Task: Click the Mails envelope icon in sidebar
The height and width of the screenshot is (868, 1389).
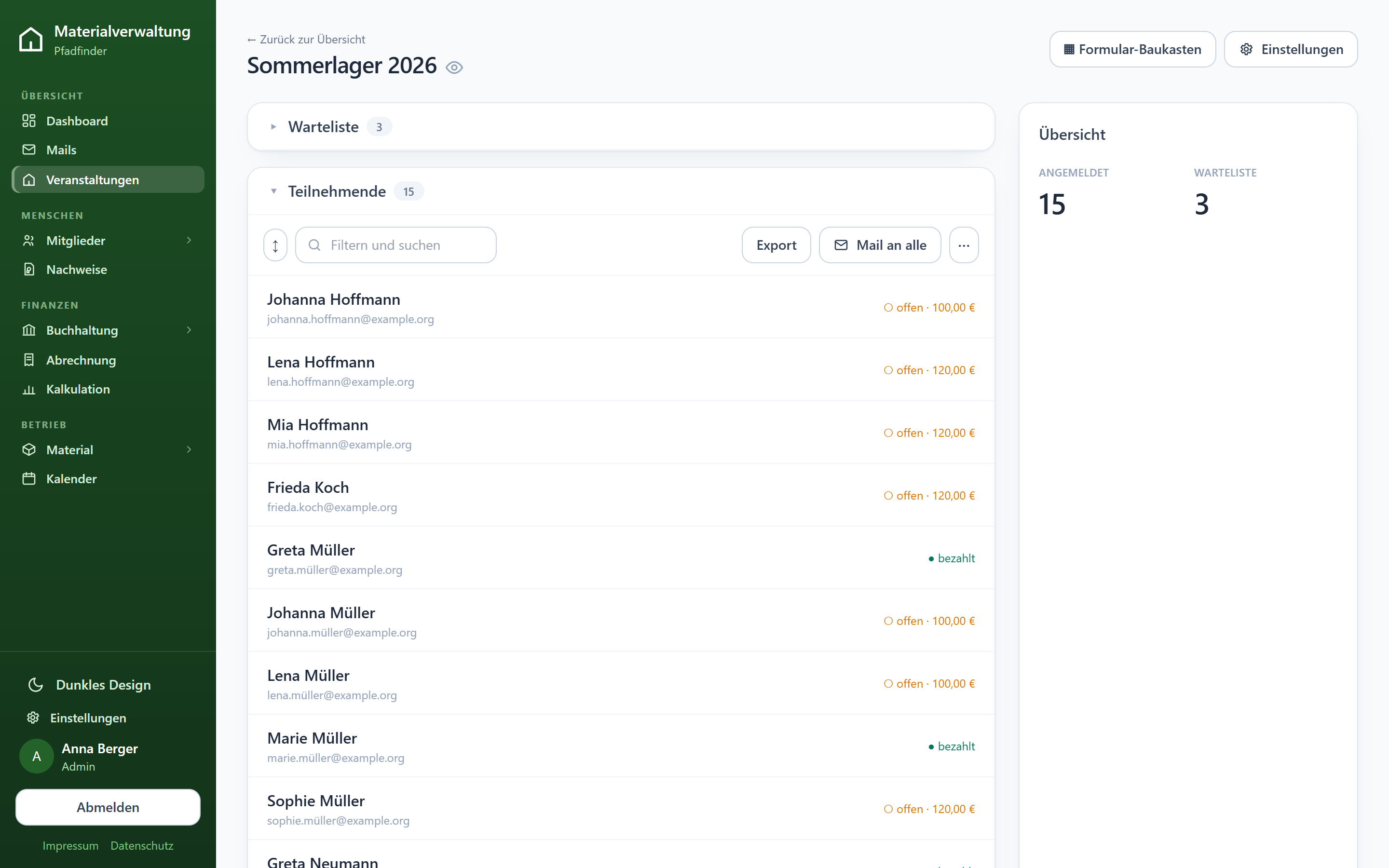Action: 29,149
